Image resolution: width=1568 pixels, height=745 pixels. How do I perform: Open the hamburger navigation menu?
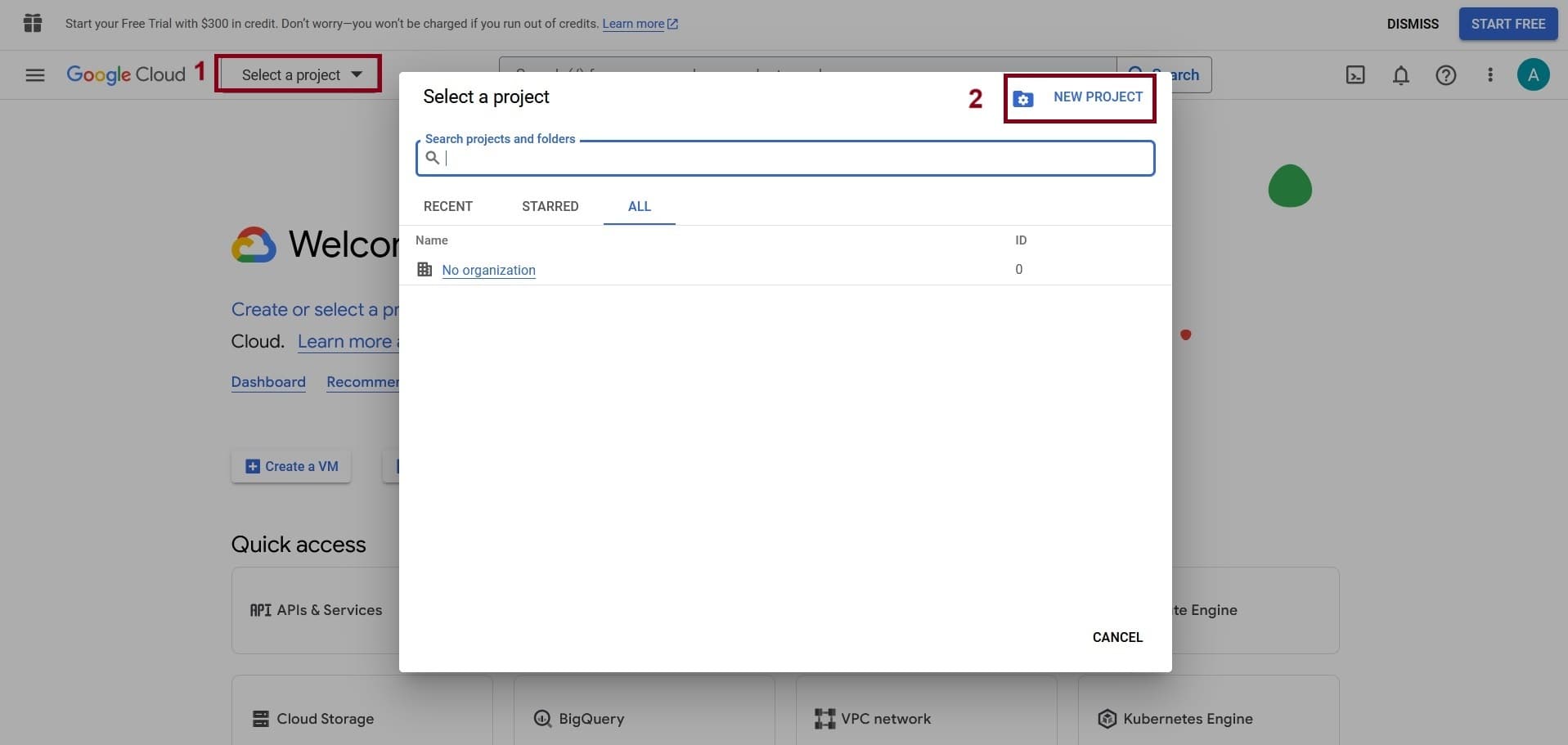pyautogui.click(x=34, y=75)
